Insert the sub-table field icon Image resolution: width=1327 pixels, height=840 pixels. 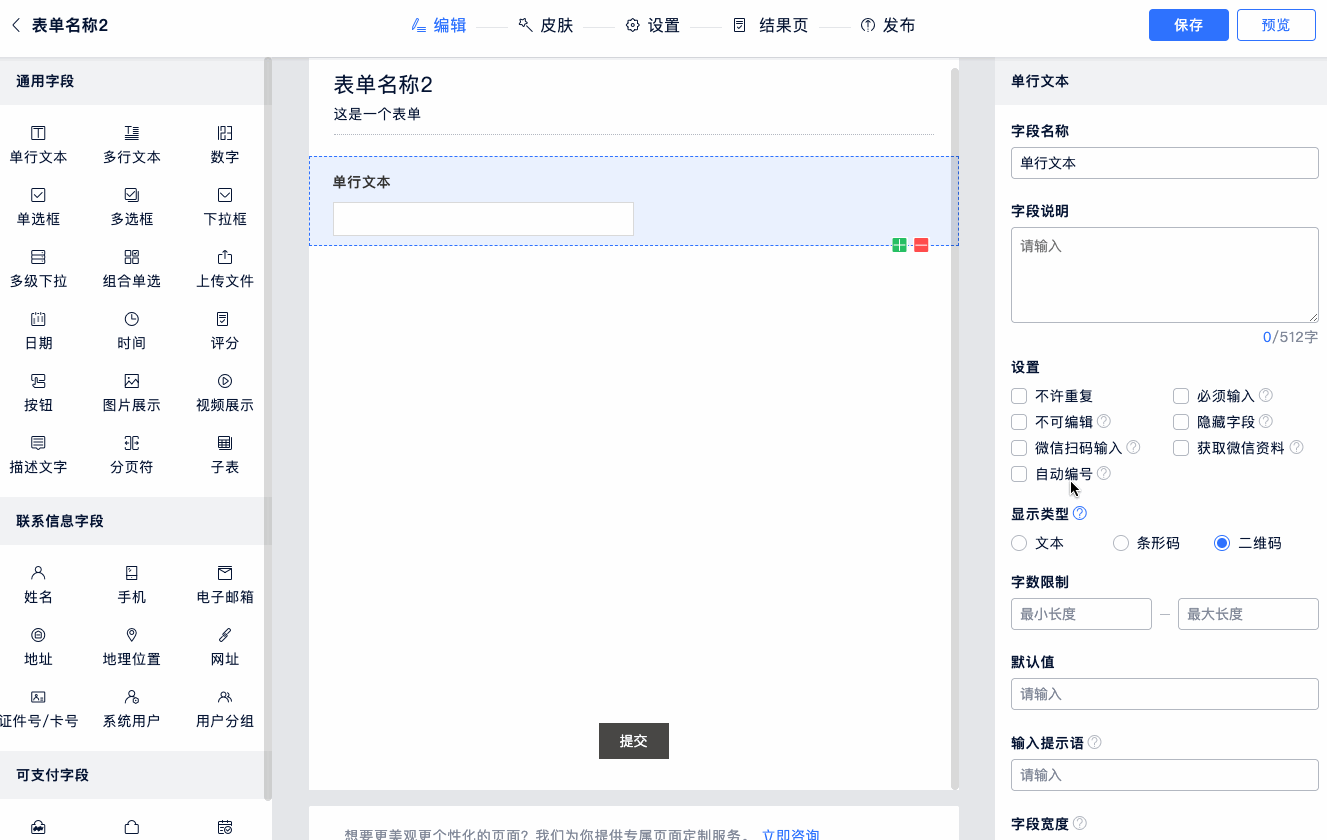225,443
